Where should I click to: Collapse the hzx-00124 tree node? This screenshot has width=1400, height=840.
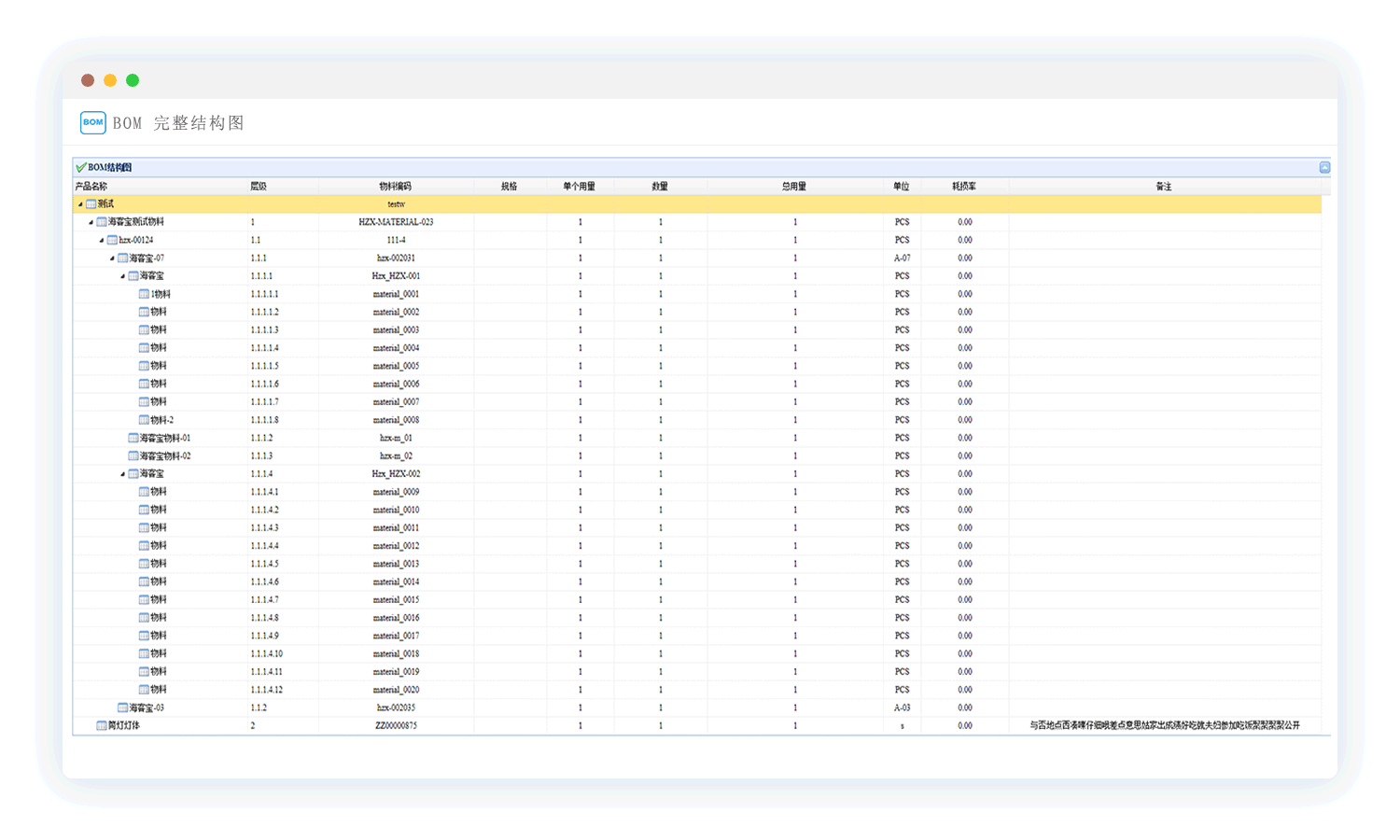click(102, 240)
